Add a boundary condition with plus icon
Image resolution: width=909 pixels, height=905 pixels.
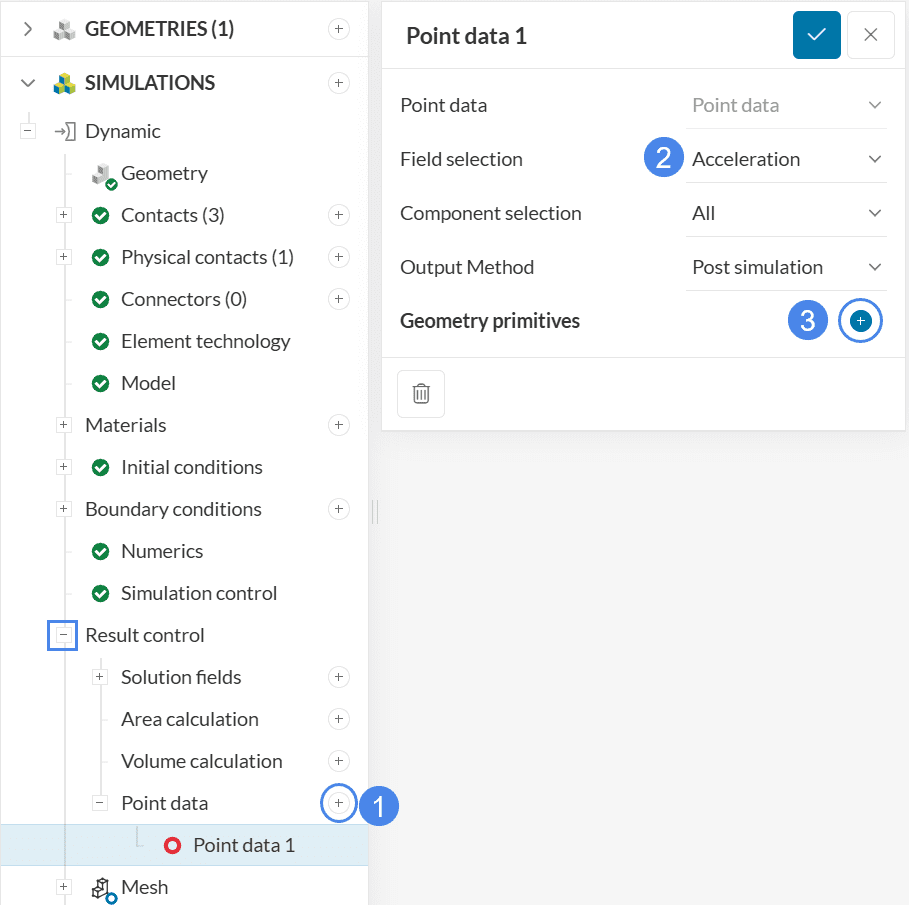338,509
